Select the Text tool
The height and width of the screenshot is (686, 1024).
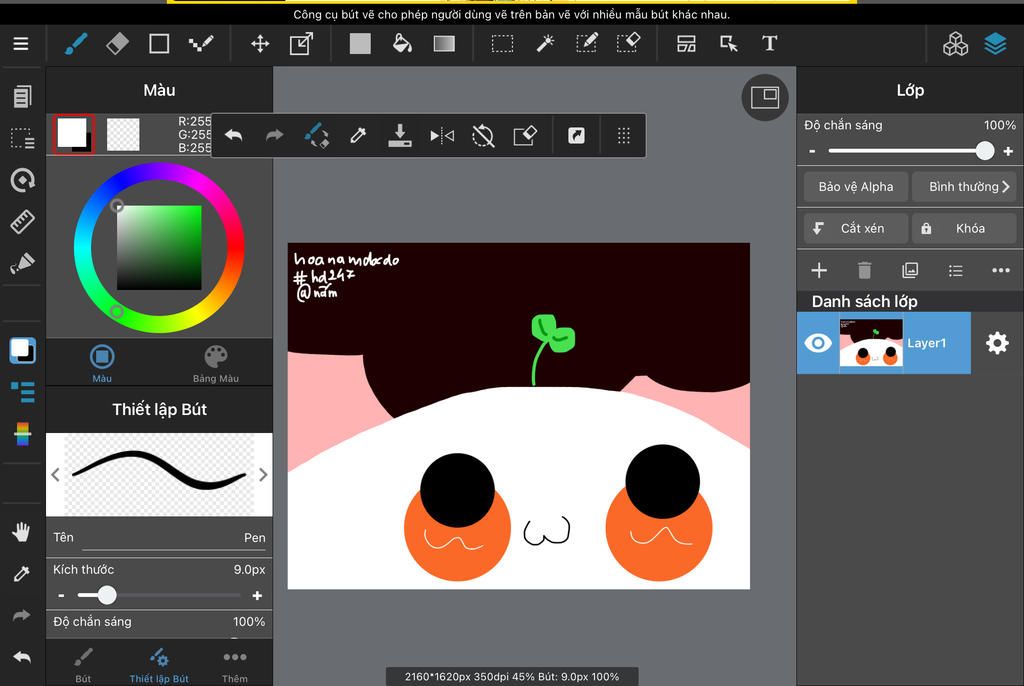[770, 44]
